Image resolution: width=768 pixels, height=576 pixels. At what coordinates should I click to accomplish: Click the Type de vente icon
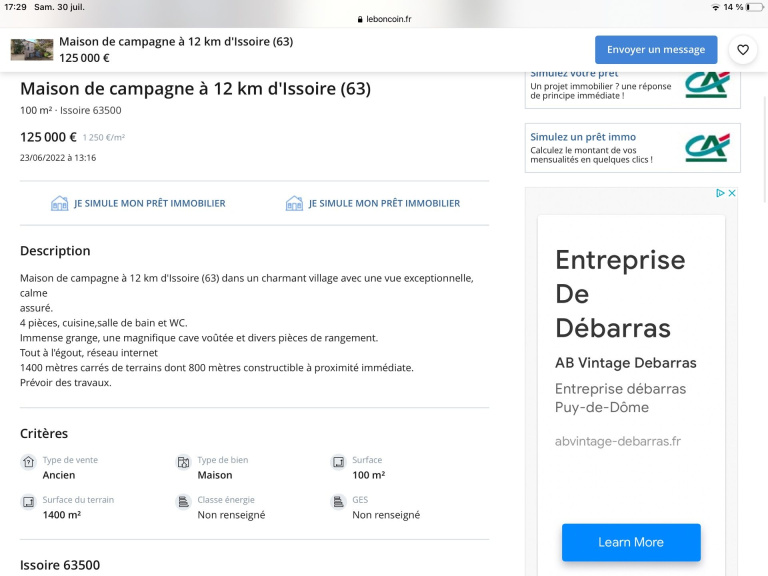coord(28,462)
